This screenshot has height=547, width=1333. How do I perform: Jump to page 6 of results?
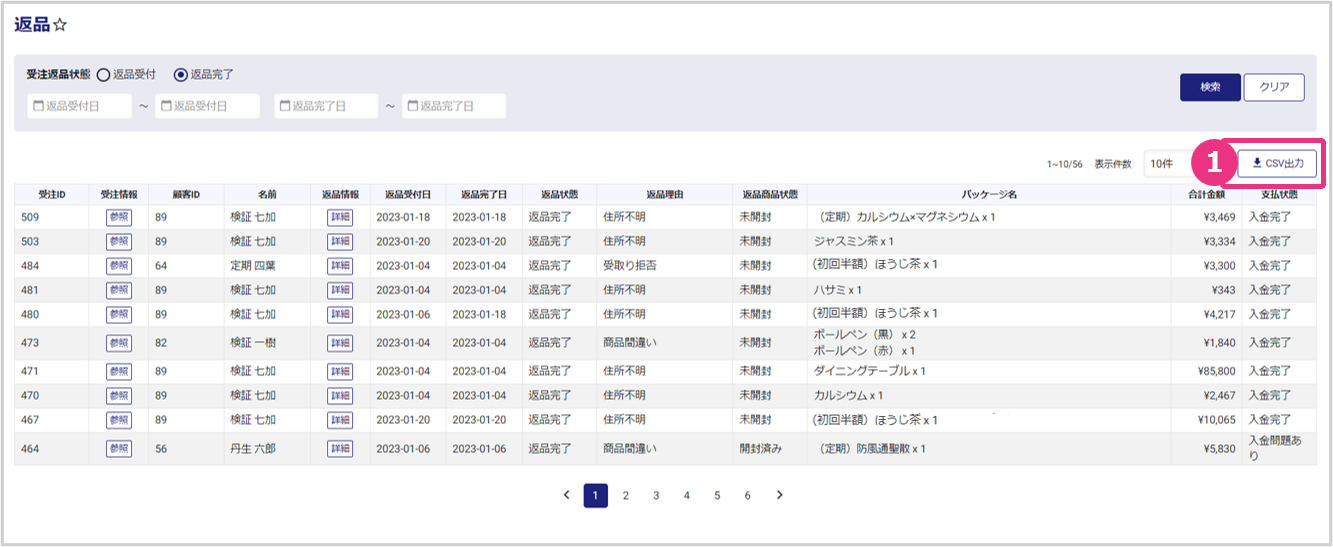coord(747,495)
